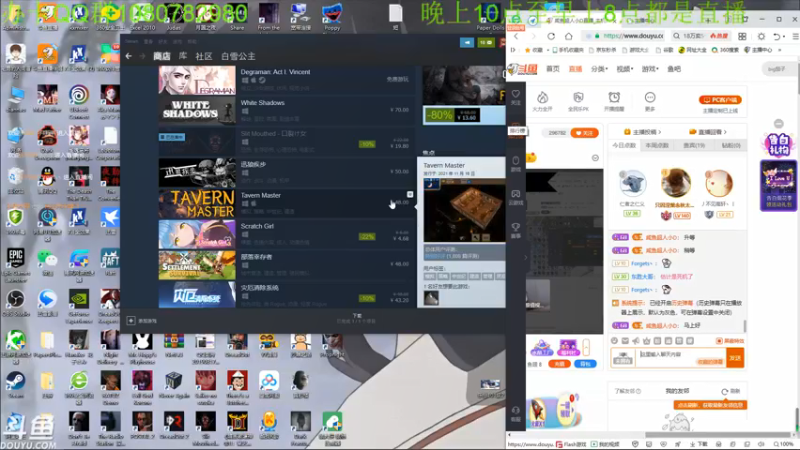Click the 告白礼物 gift banner icon
The image size is (800, 450).
(x=778, y=145)
